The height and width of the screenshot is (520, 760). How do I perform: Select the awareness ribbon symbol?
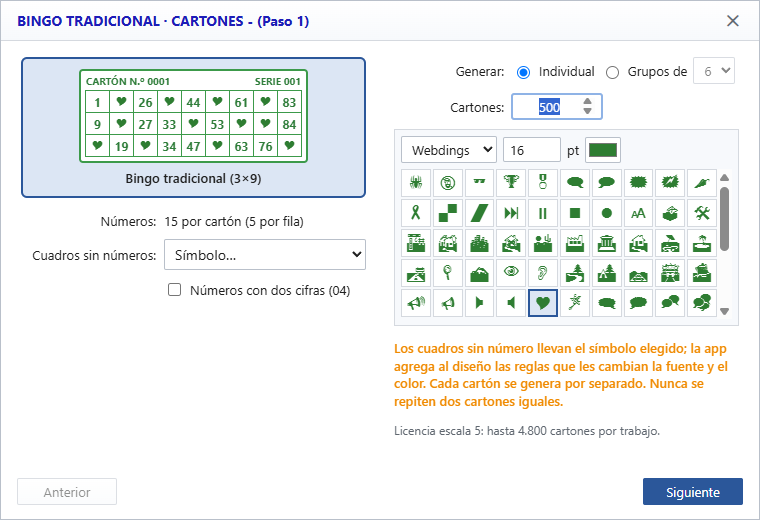(416, 213)
